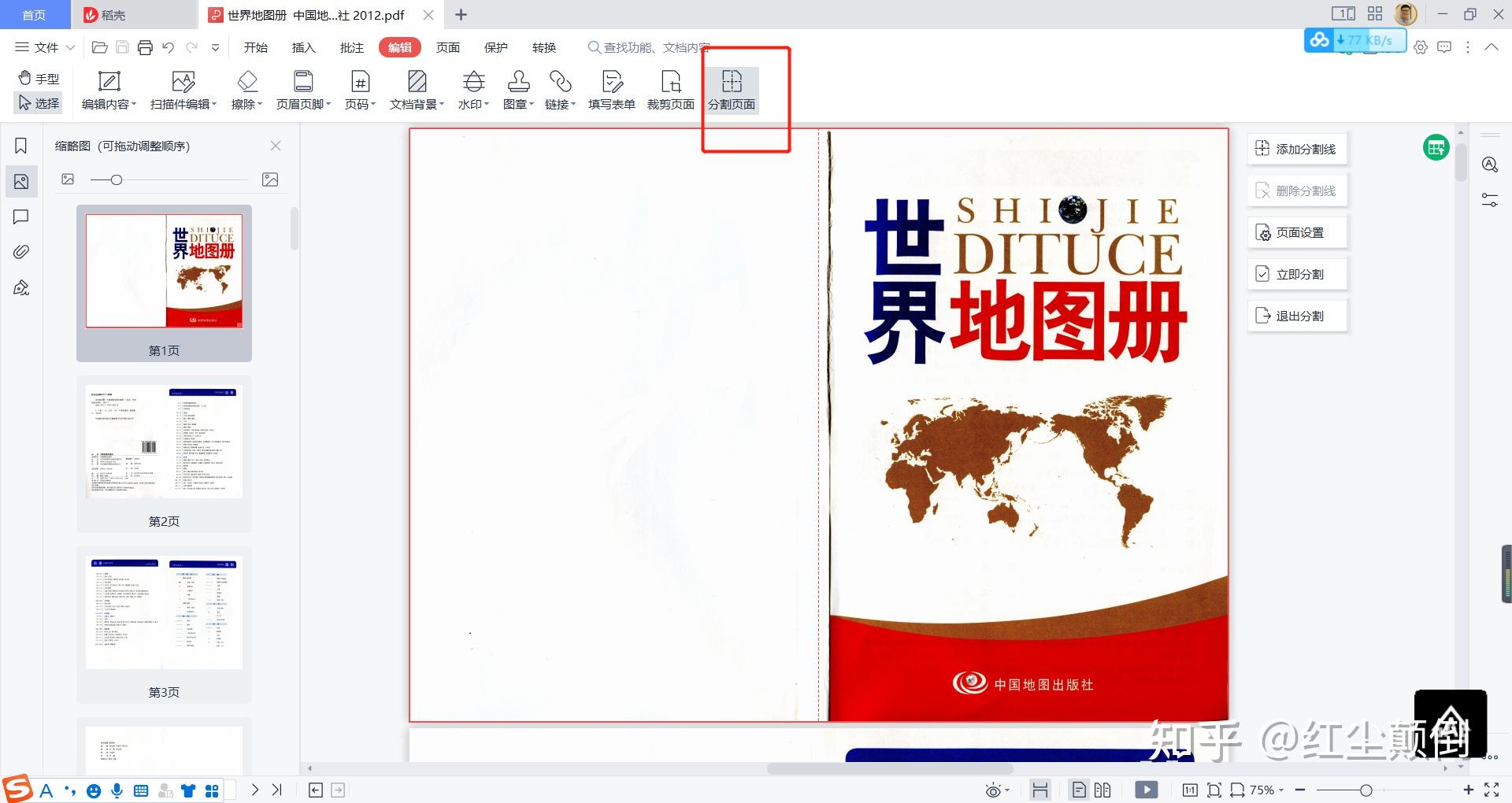1512x803 pixels.
Task: Open the 转换 ribbon tab
Action: (x=544, y=47)
